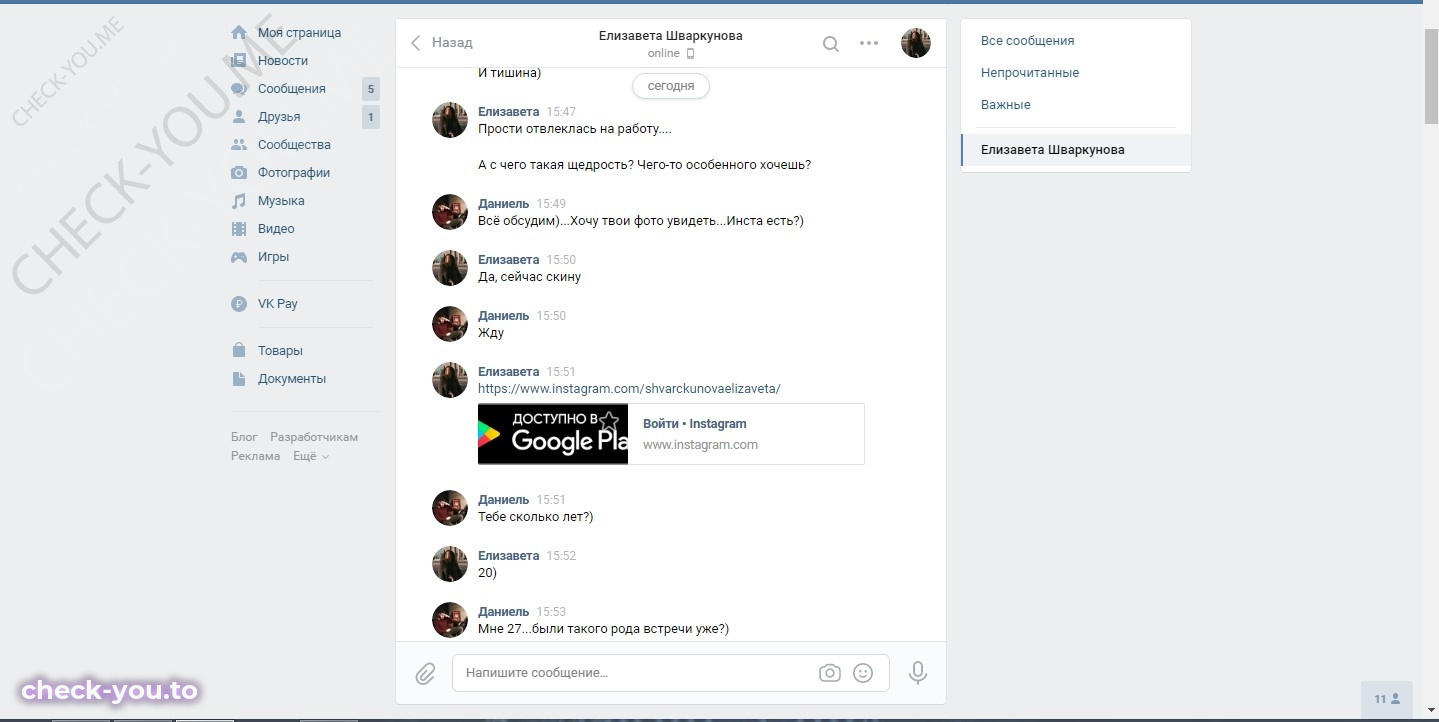The image size is (1439, 722).
Task: Select message text 'Тебе сколько лет?)'
Action: (x=536, y=517)
